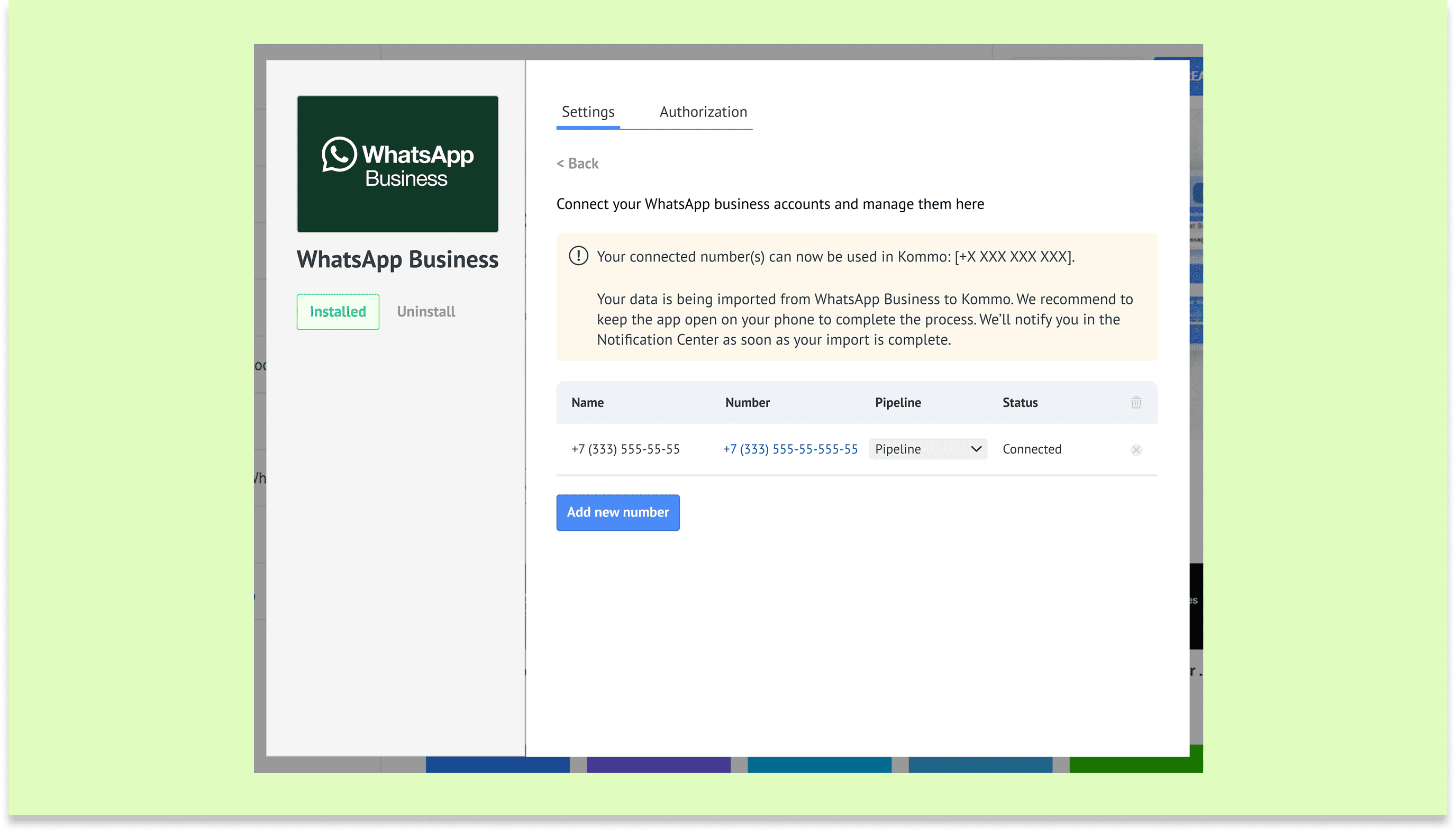Click the Name column header
Viewport: 1456px width, 832px height.
tap(587, 402)
